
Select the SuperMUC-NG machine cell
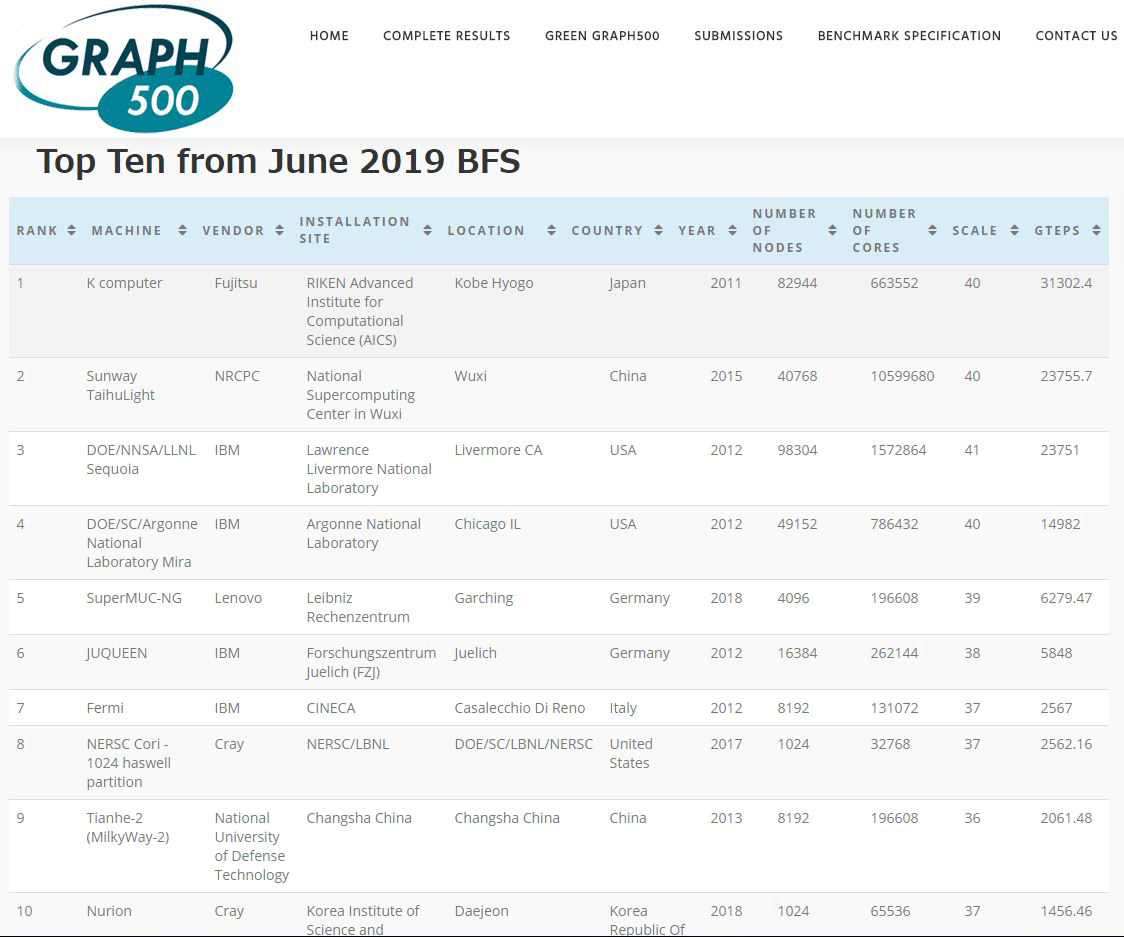pos(134,598)
